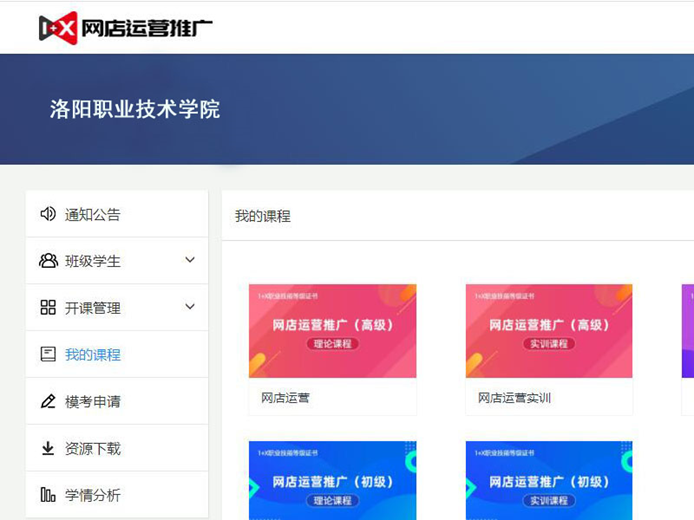Expand the 班级学生 submenu chevron
The width and height of the screenshot is (694, 520).
pos(190,261)
